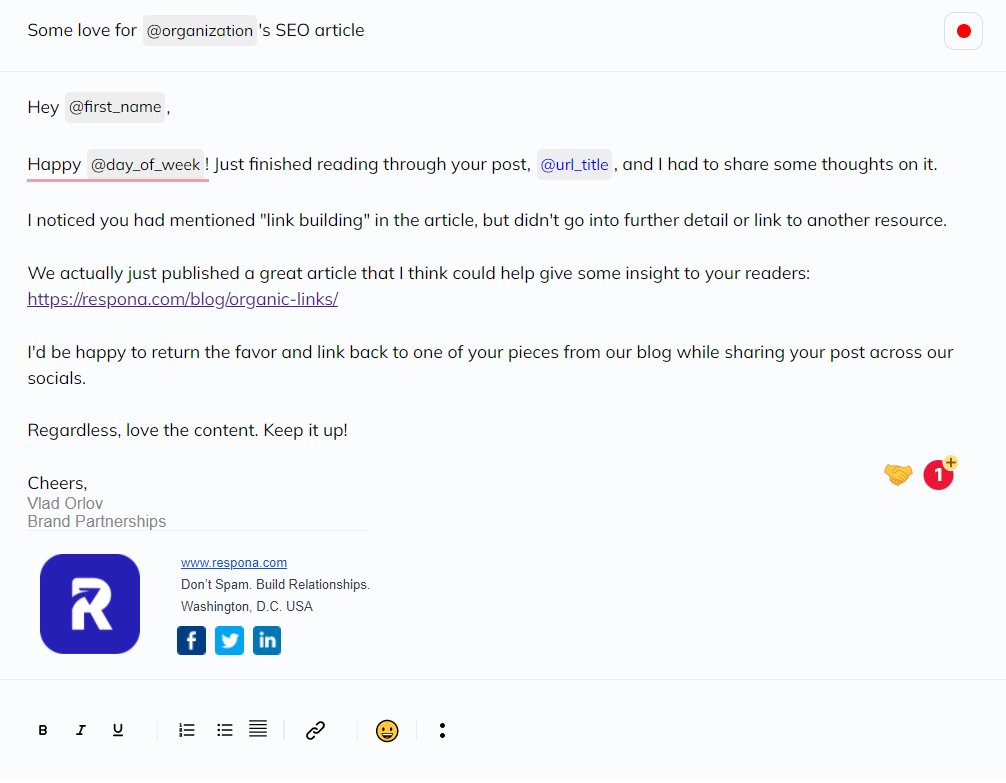Screen dimensions: 1006x783
Task: Open the respona.com/blog/organic-links link
Action: point(183,299)
